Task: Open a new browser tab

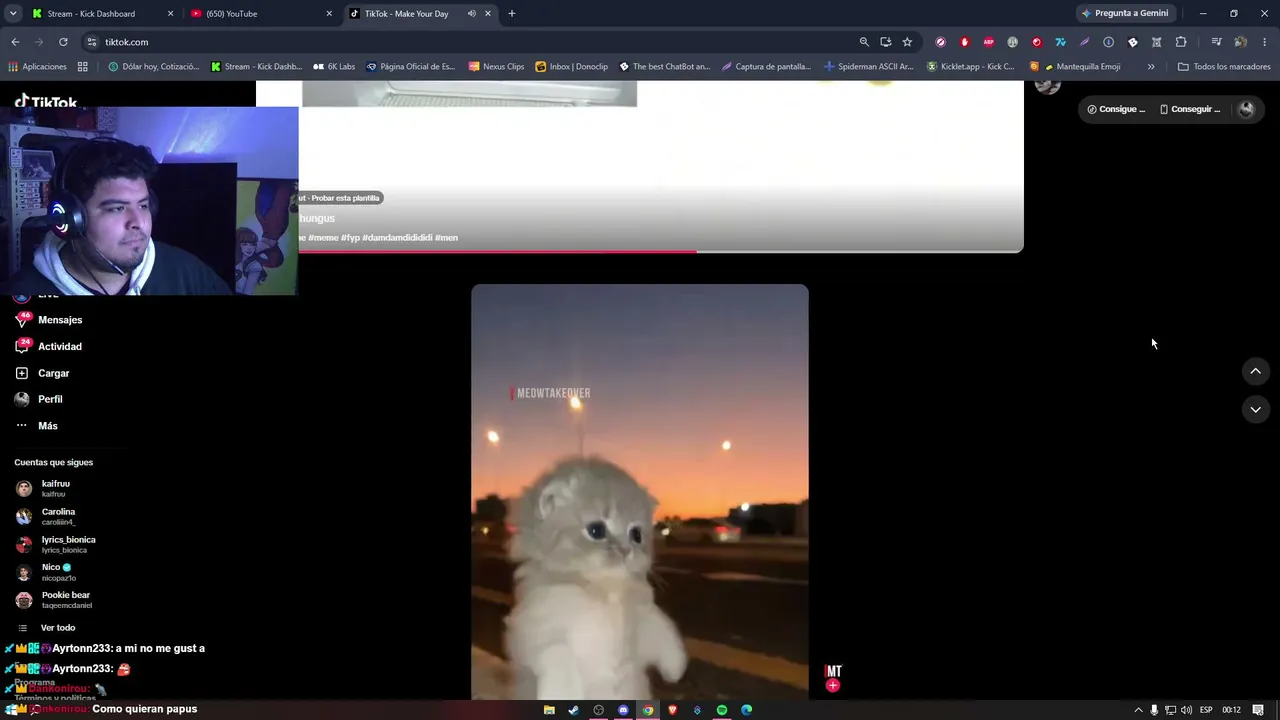Action: (512, 14)
